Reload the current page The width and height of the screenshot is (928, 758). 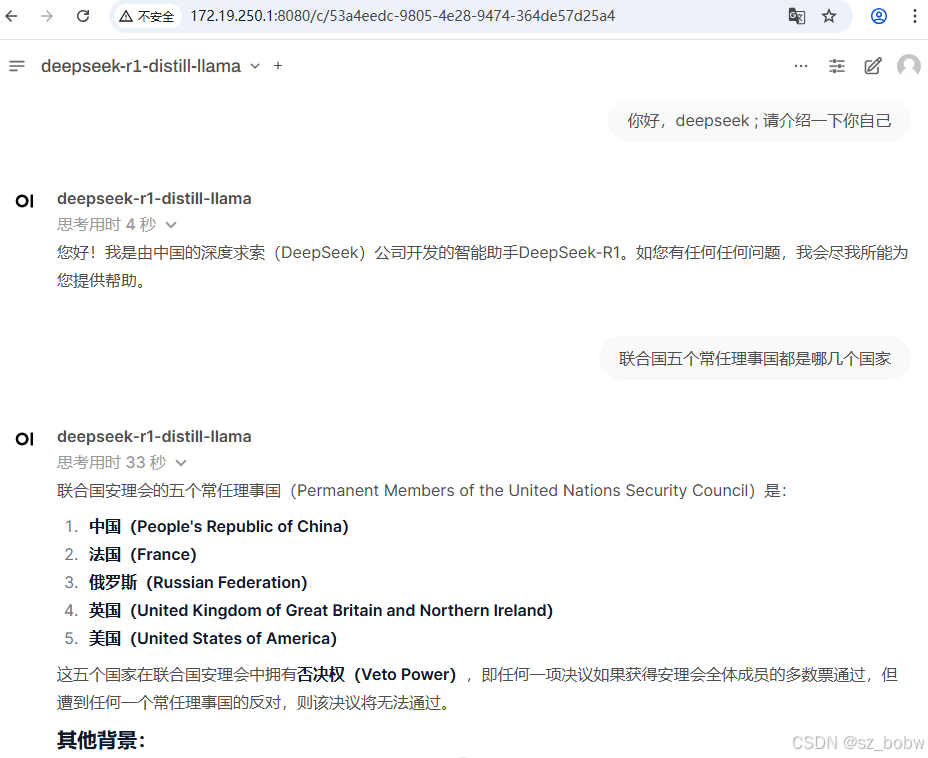pos(83,16)
